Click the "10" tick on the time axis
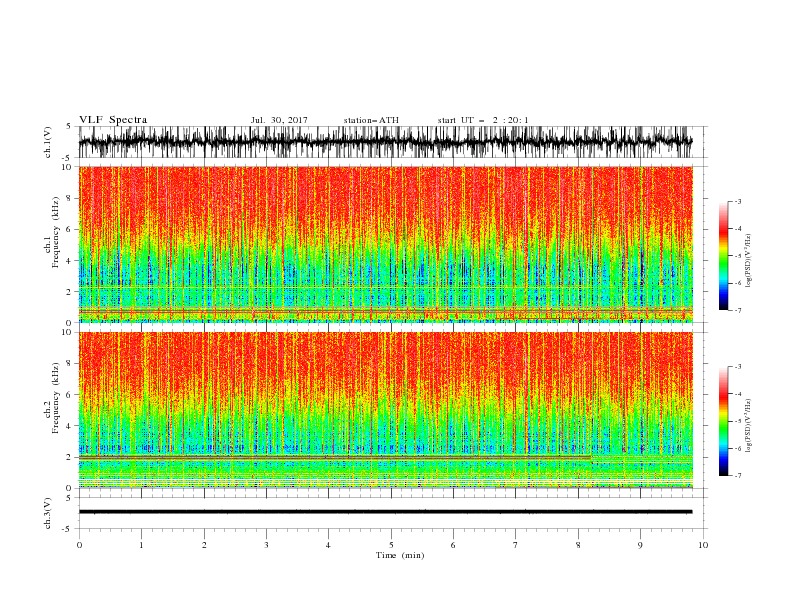 703,545
